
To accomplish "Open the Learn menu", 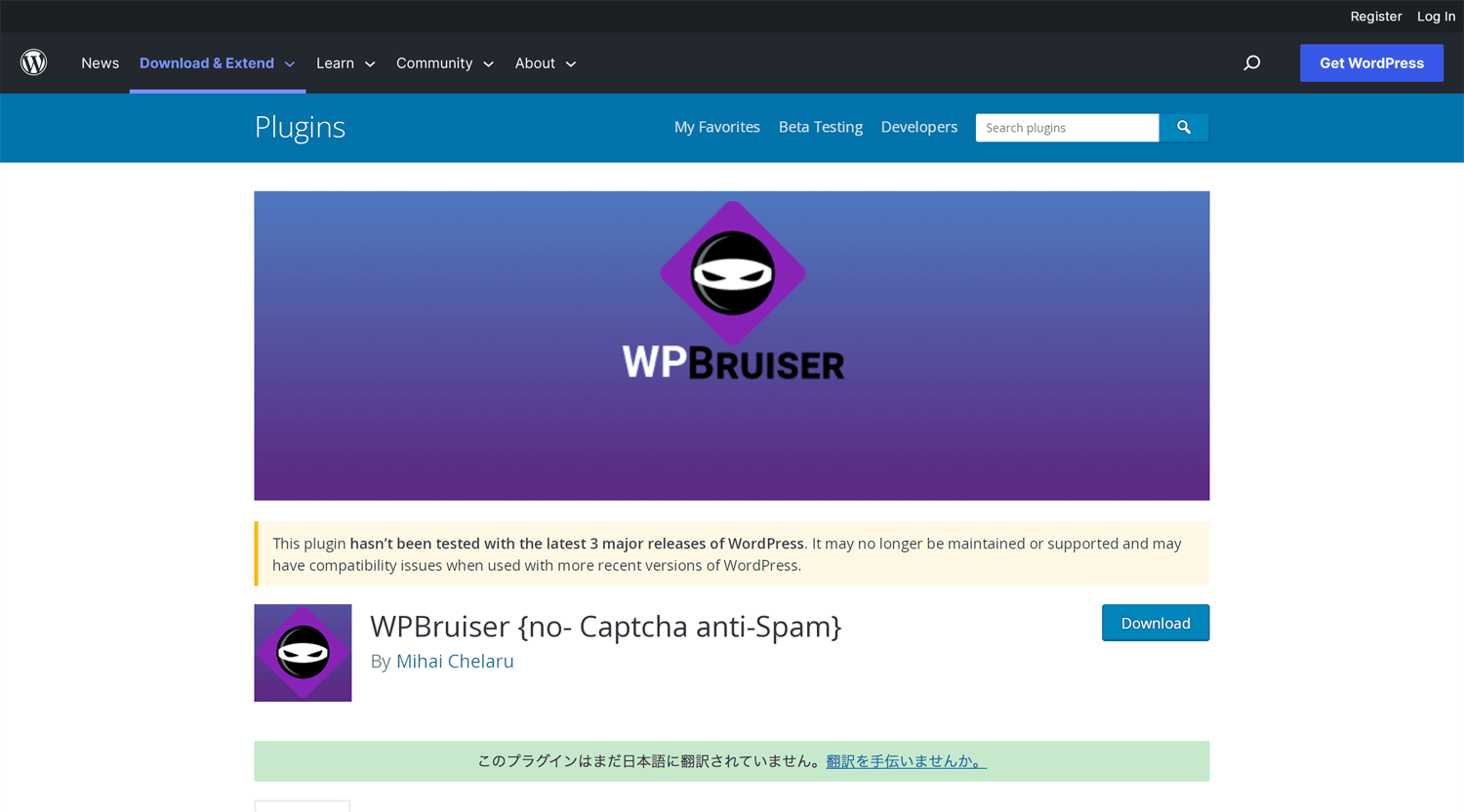I will tap(335, 63).
